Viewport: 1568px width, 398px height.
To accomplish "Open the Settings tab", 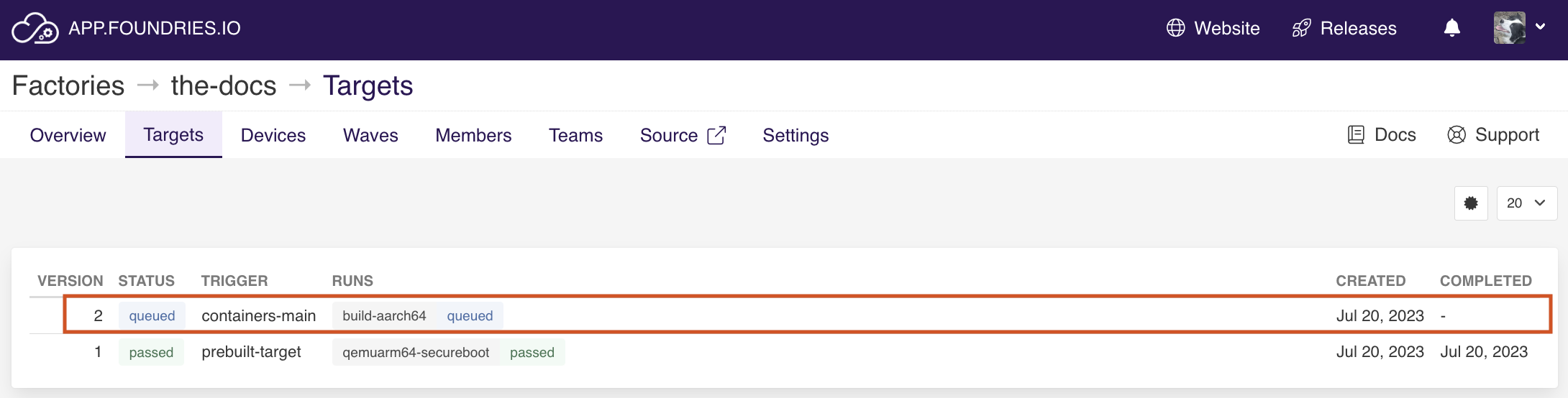I will [796, 135].
